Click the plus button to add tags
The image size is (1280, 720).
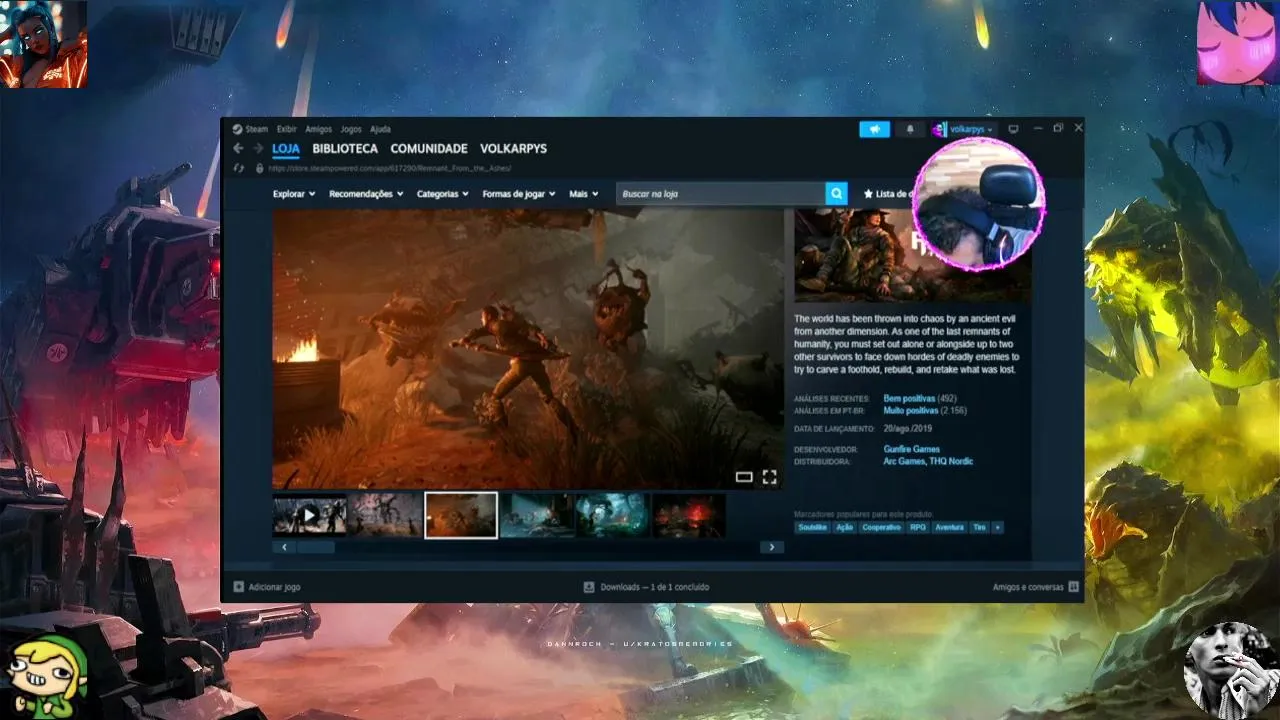pos(998,527)
